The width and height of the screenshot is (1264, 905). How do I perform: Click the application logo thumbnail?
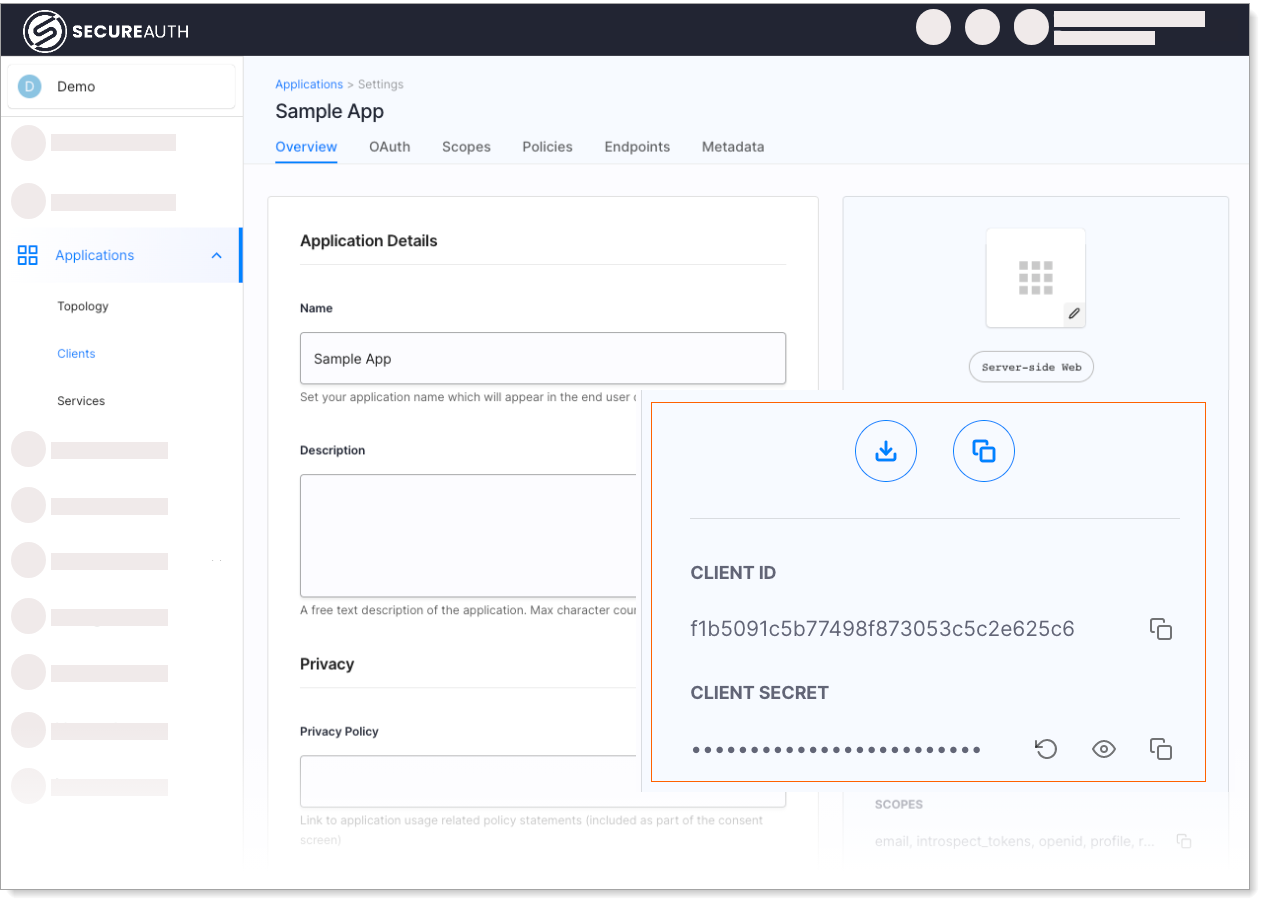click(x=1036, y=277)
